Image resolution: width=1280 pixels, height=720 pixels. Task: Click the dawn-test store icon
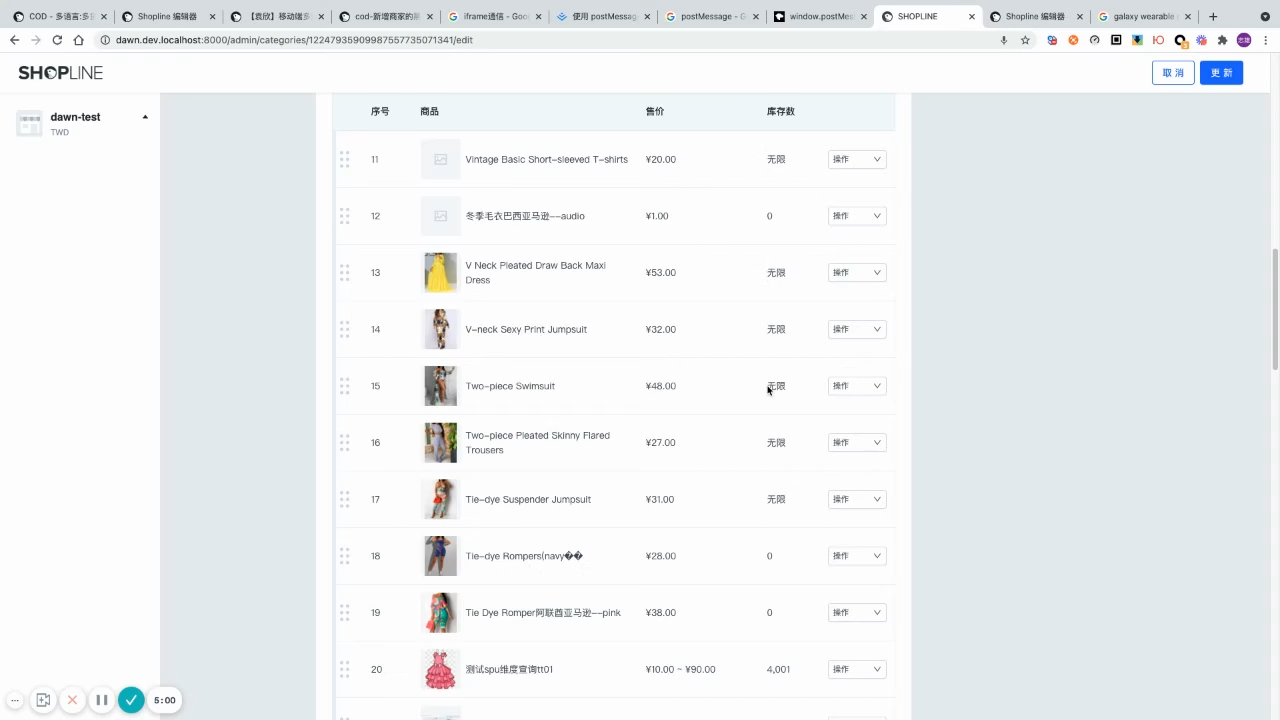tap(29, 123)
